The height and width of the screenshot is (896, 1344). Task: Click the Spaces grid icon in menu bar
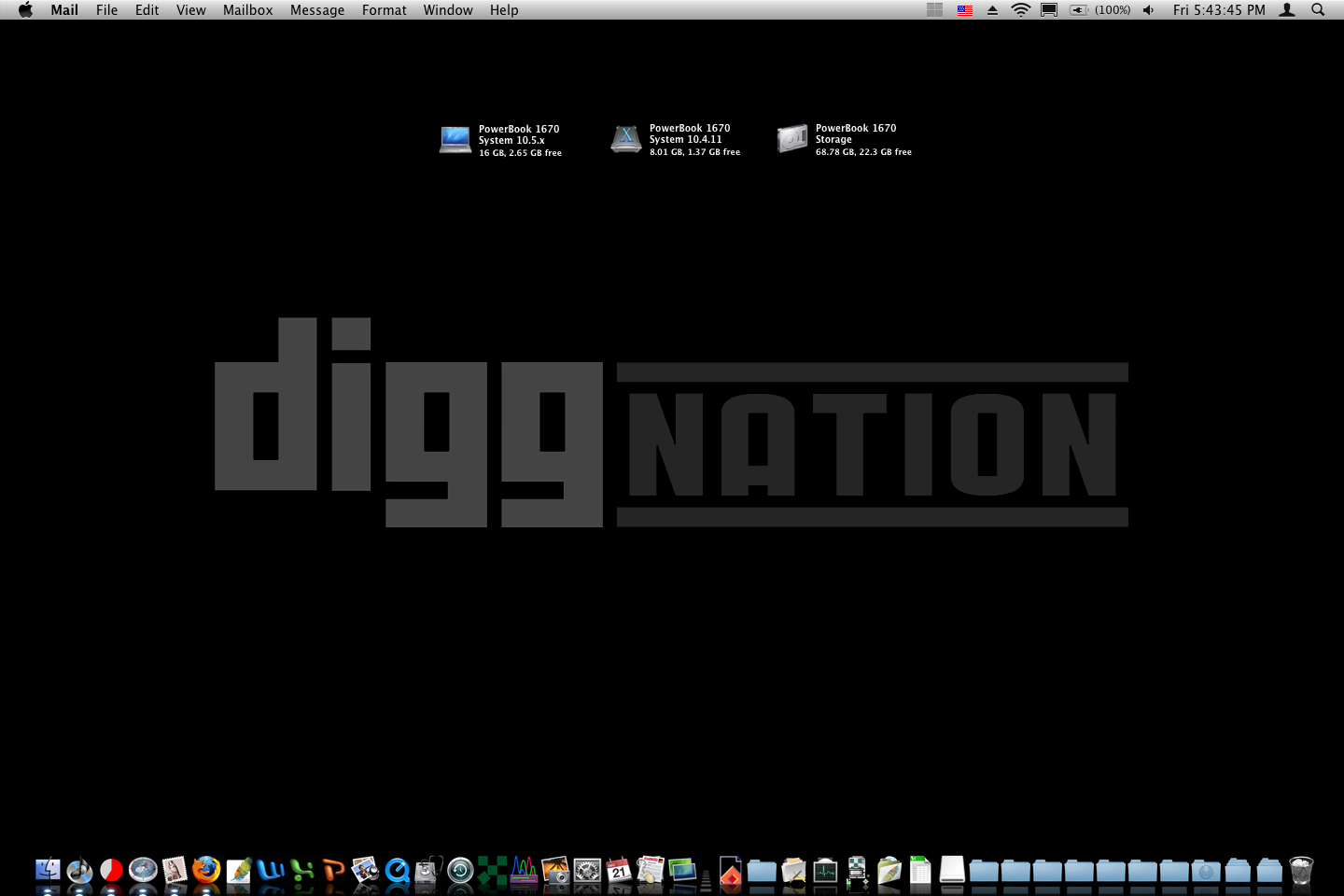(x=935, y=9)
